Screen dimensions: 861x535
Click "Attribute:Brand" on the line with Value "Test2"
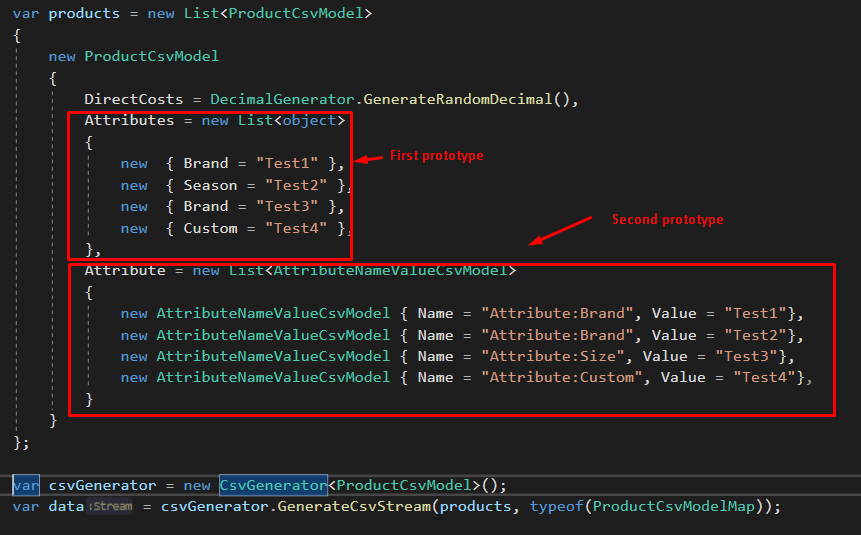pyautogui.click(x=557, y=336)
